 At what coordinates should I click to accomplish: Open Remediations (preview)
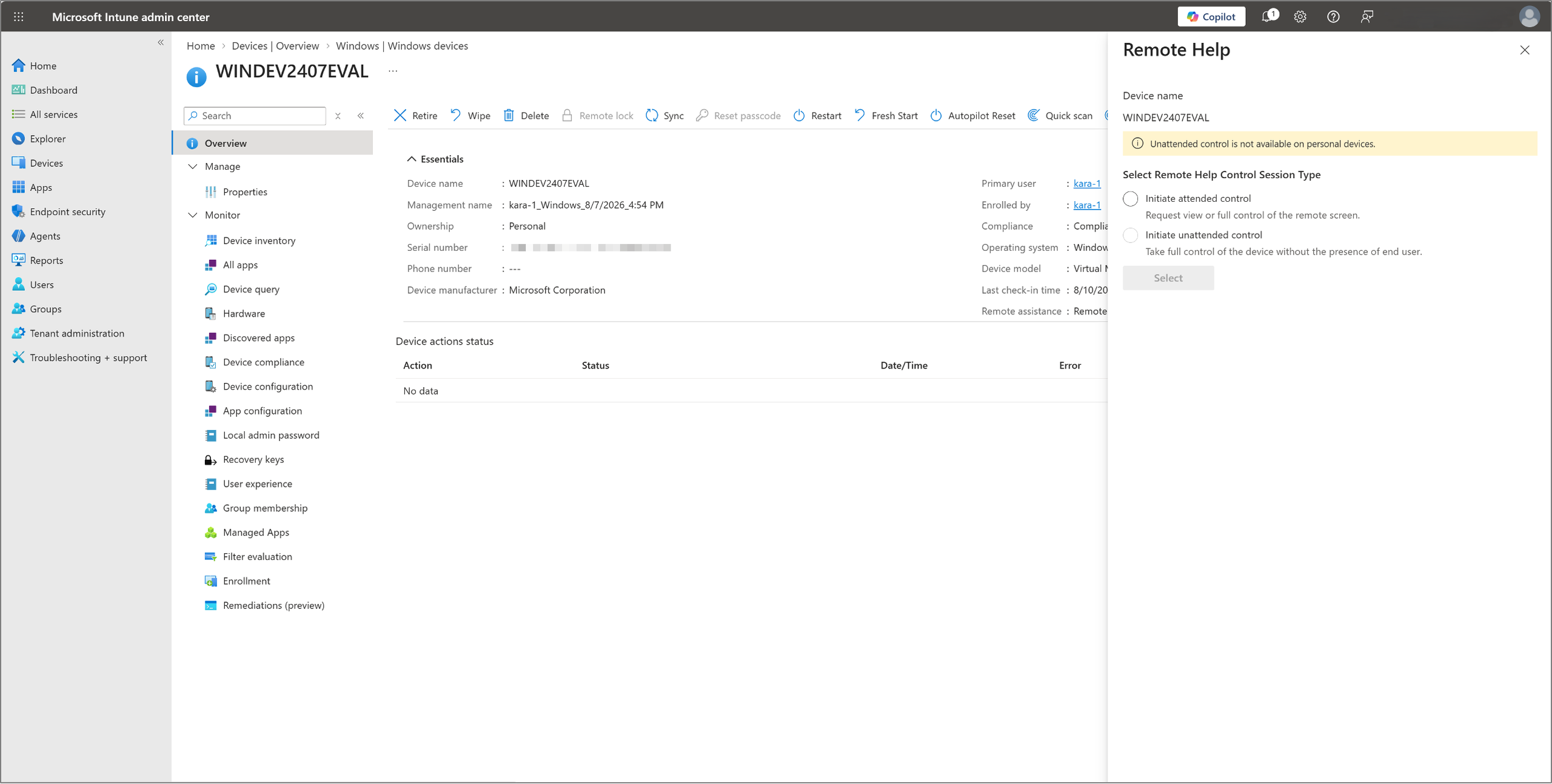coord(273,605)
